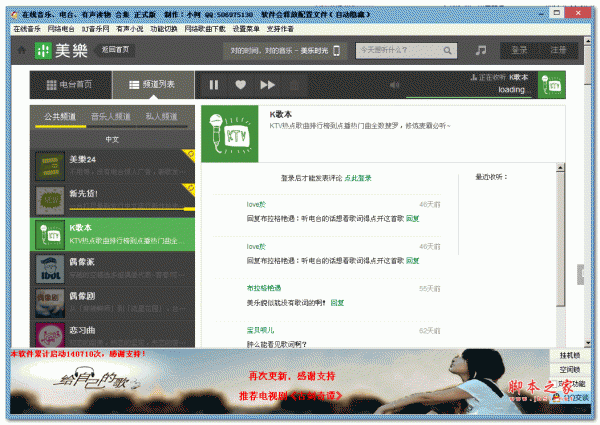This screenshot has width=600, height=425.
Task: Open the 网络电台 menu
Action: 61,29
